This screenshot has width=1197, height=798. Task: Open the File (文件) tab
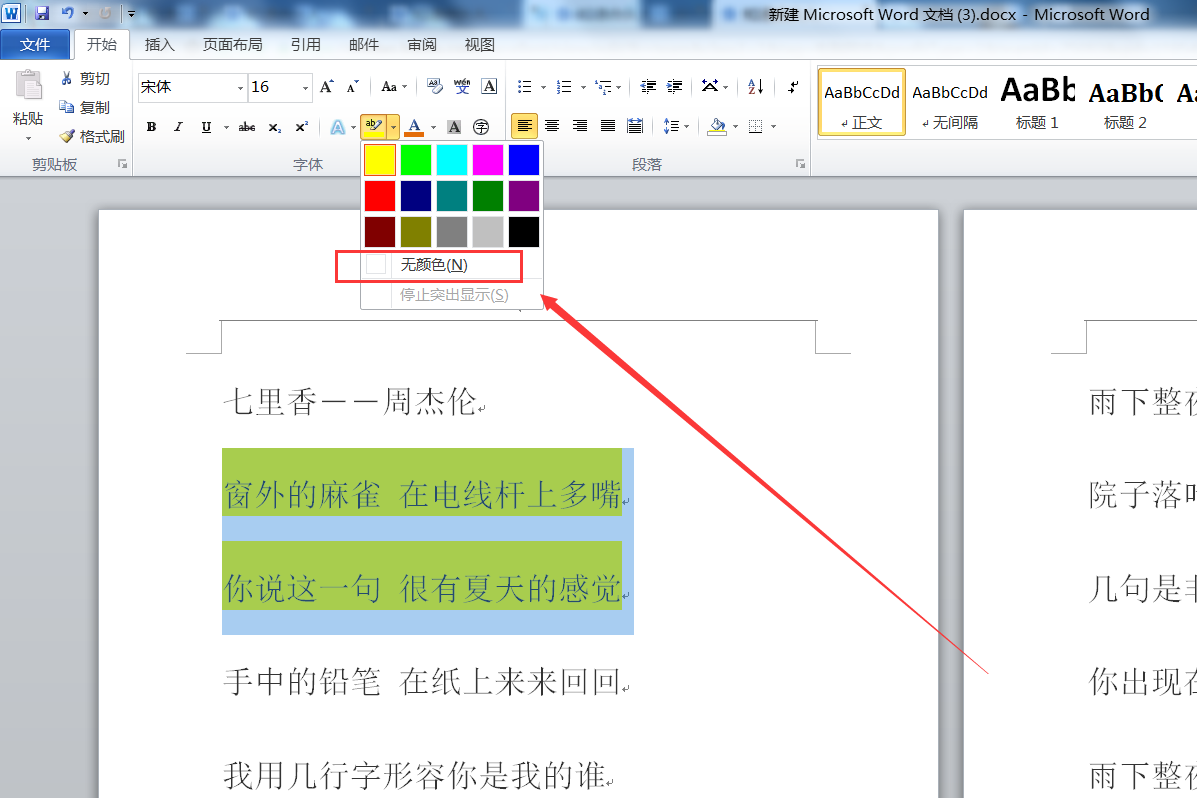tap(35, 45)
